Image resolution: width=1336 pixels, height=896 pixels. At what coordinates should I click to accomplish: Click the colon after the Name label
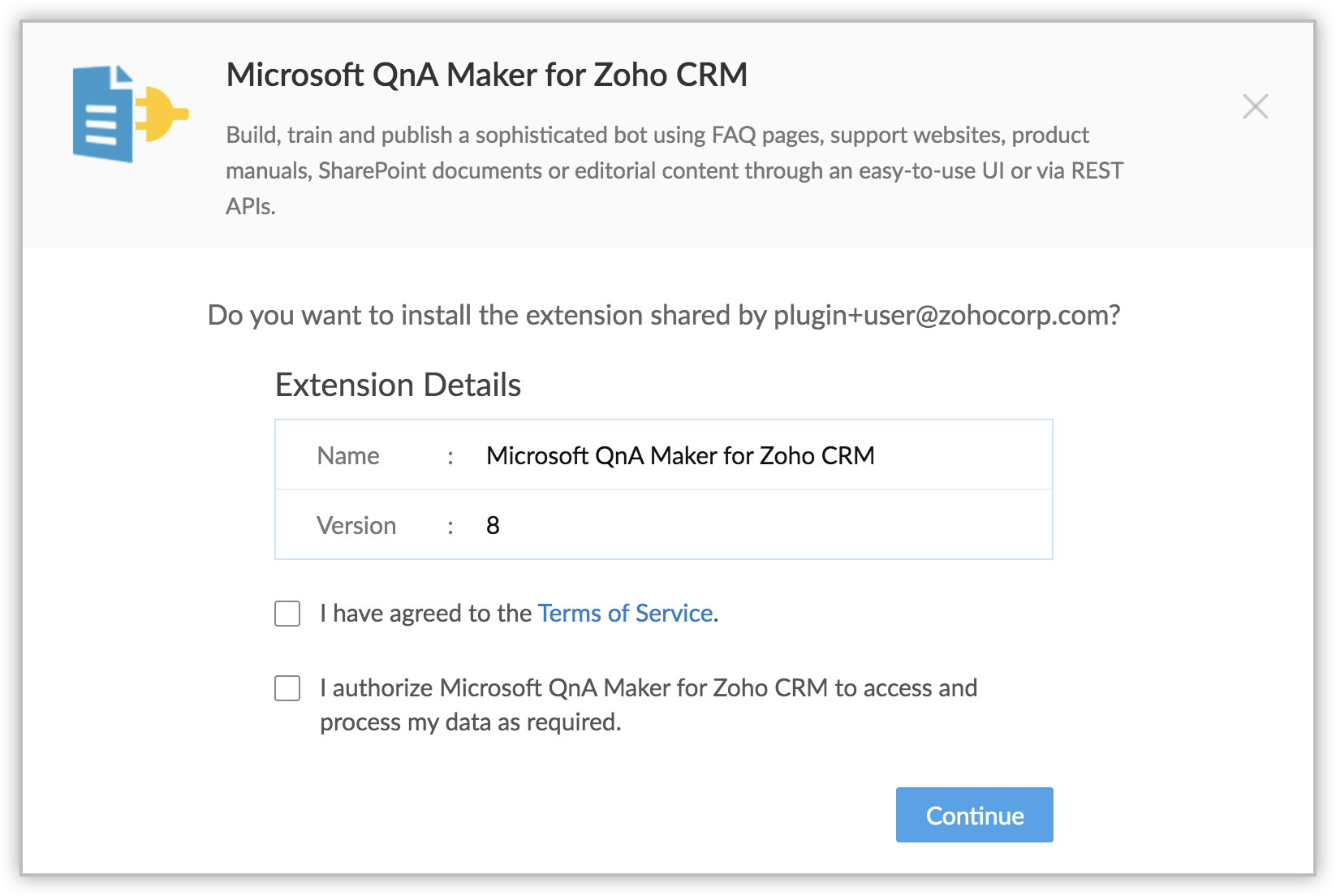pos(450,457)
